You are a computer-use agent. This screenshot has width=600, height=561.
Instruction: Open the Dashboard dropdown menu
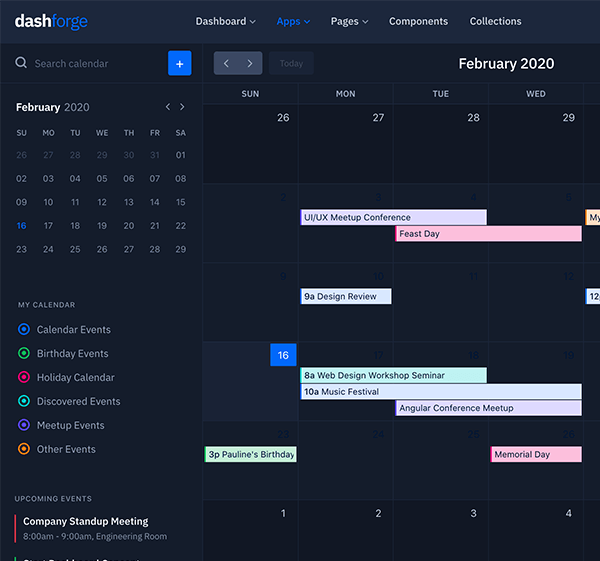(x=225, y=21)
